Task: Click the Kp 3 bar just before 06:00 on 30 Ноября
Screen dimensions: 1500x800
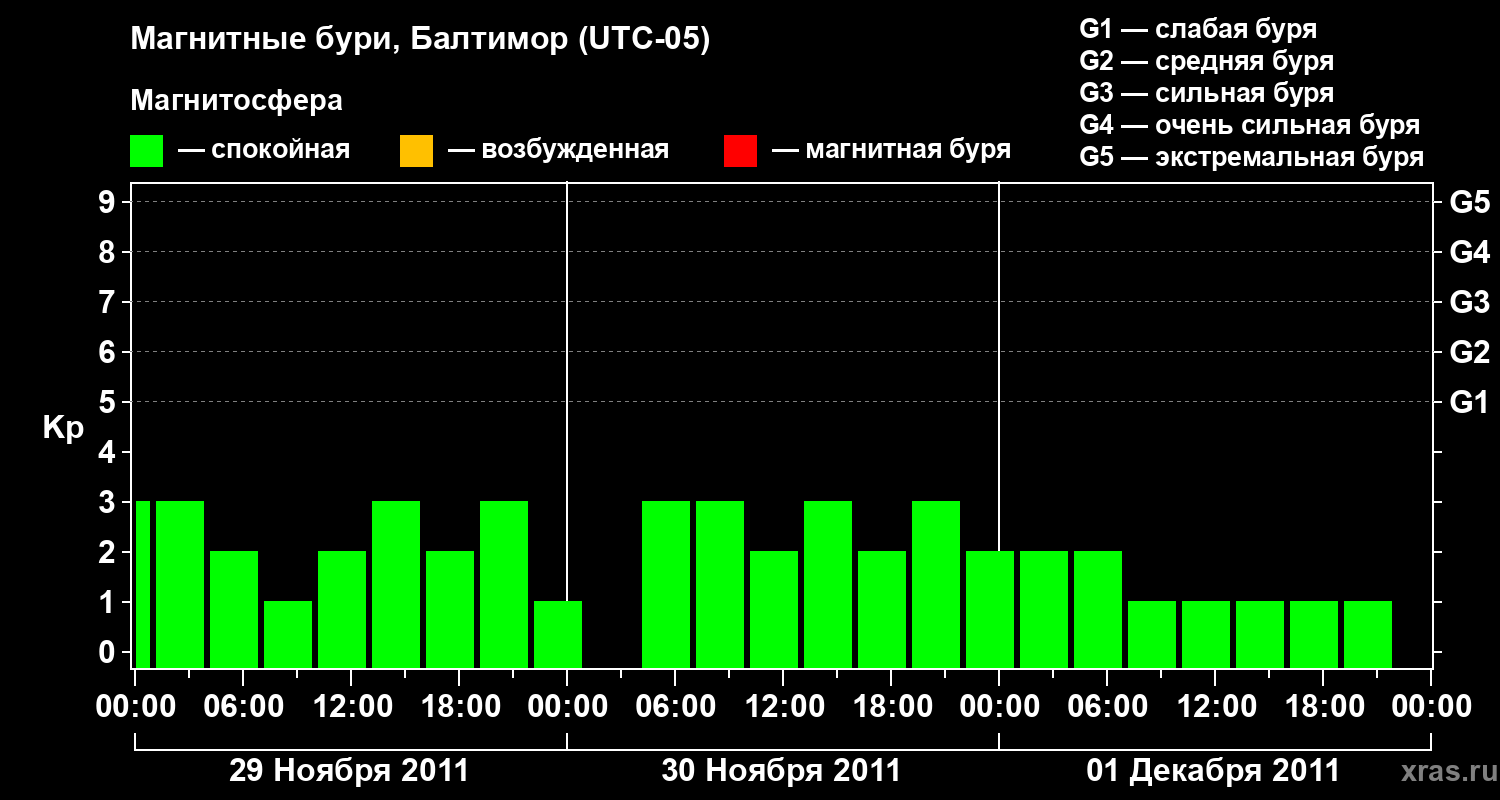Action: [666, 584]
